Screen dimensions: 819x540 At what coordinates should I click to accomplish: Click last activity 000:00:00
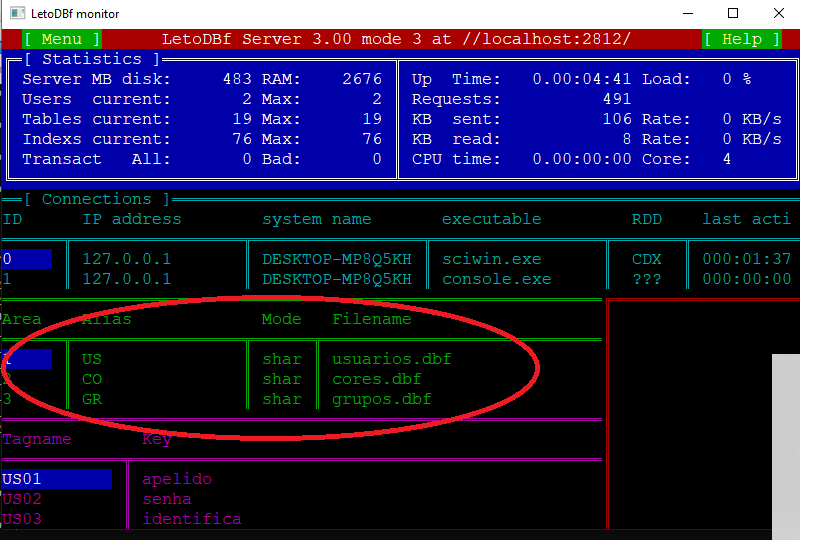click(x=746, y=279)
